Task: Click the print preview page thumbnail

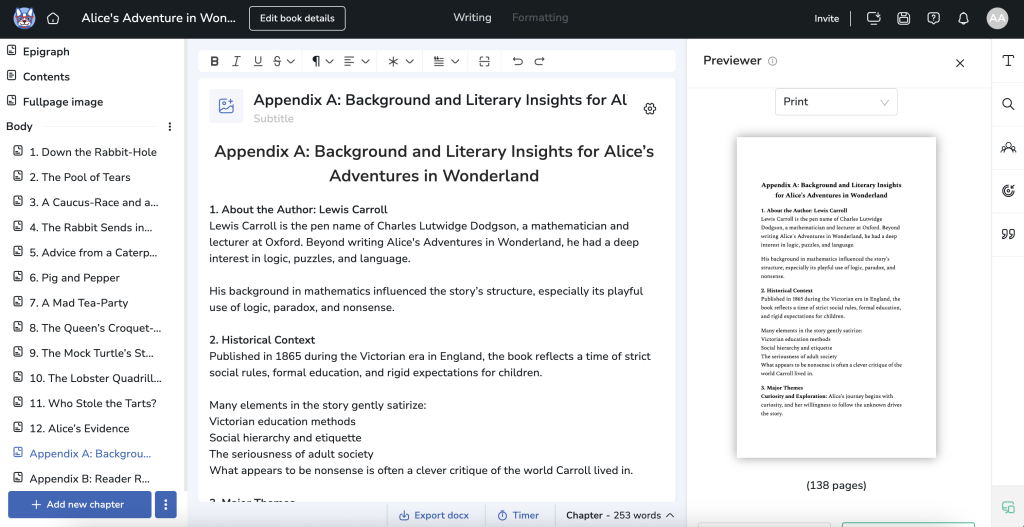Action: click(836, 297)
